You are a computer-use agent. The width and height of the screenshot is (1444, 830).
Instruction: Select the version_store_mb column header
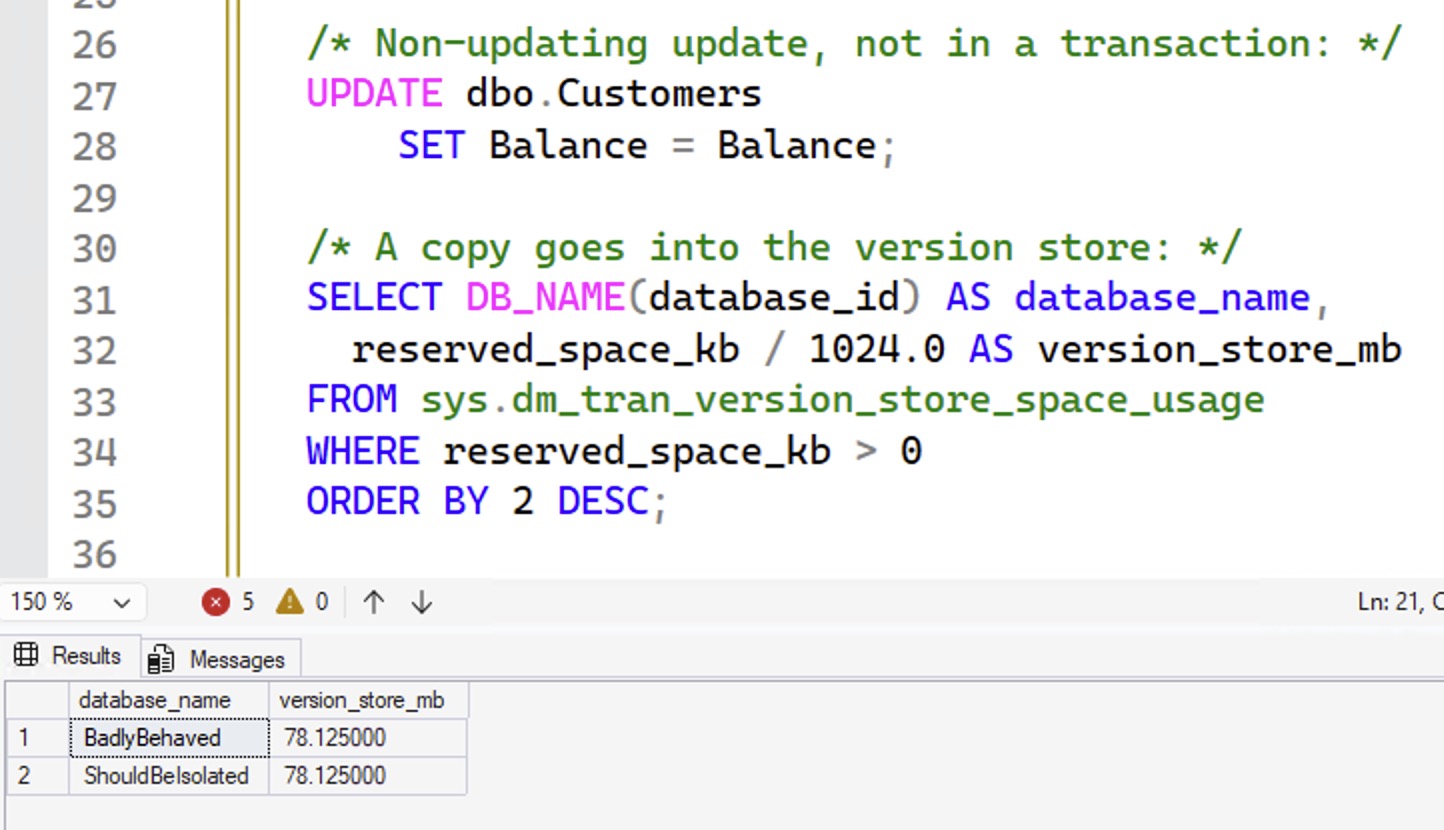[360, 700]
